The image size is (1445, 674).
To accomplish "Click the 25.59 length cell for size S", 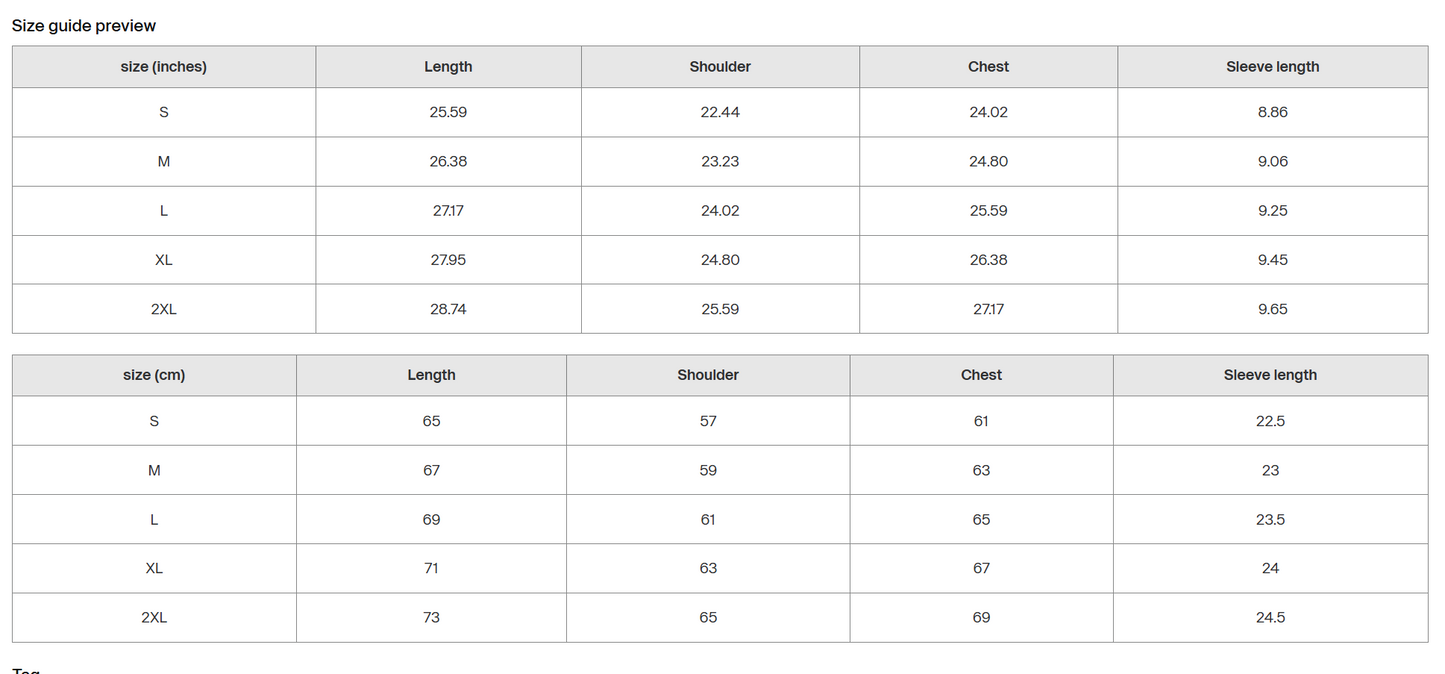I will click(x=448, y=112).
